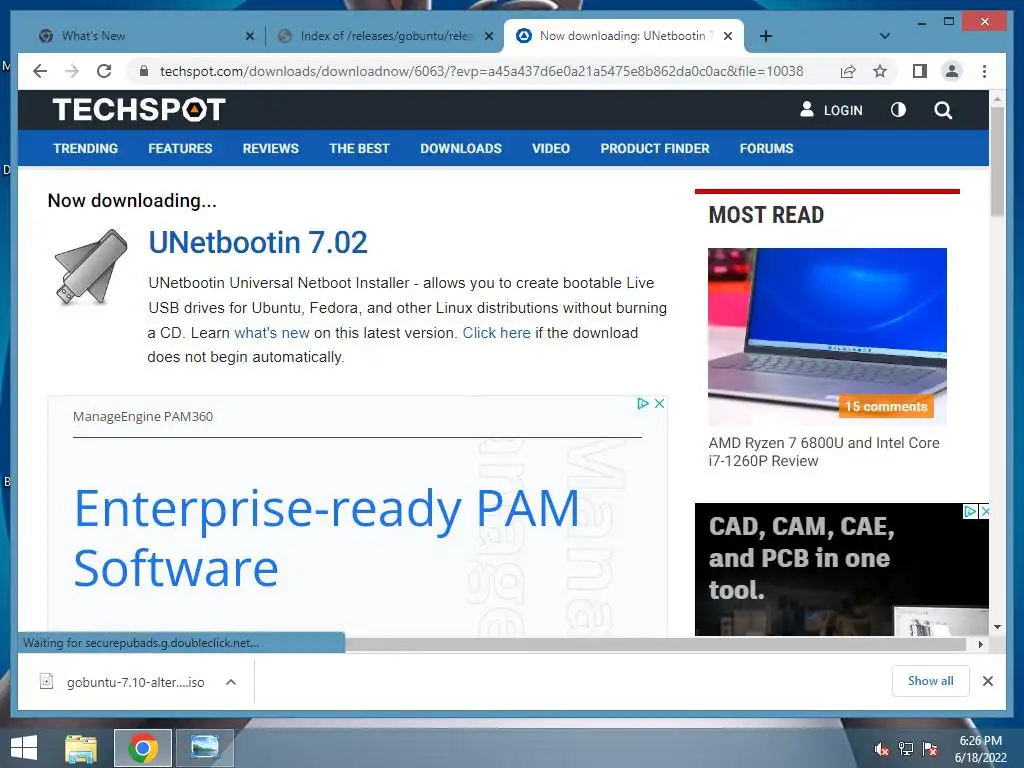The height and width of the screenshot is (768, 1024).
Task: Open the TRENDING menu
Action: pos(86,148)
